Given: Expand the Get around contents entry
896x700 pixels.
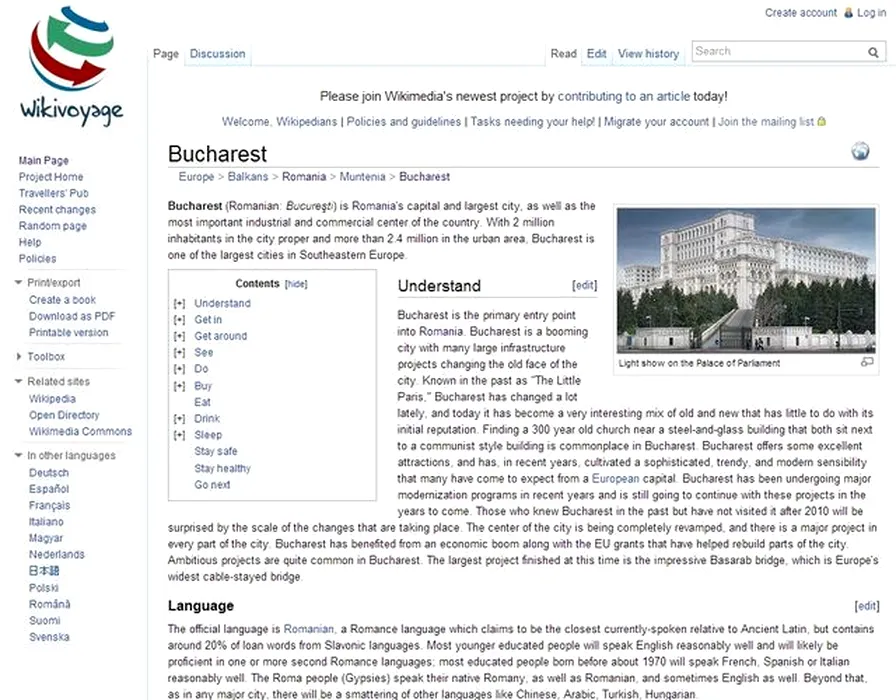Looking at the screenshot, I should click(179, 337).
